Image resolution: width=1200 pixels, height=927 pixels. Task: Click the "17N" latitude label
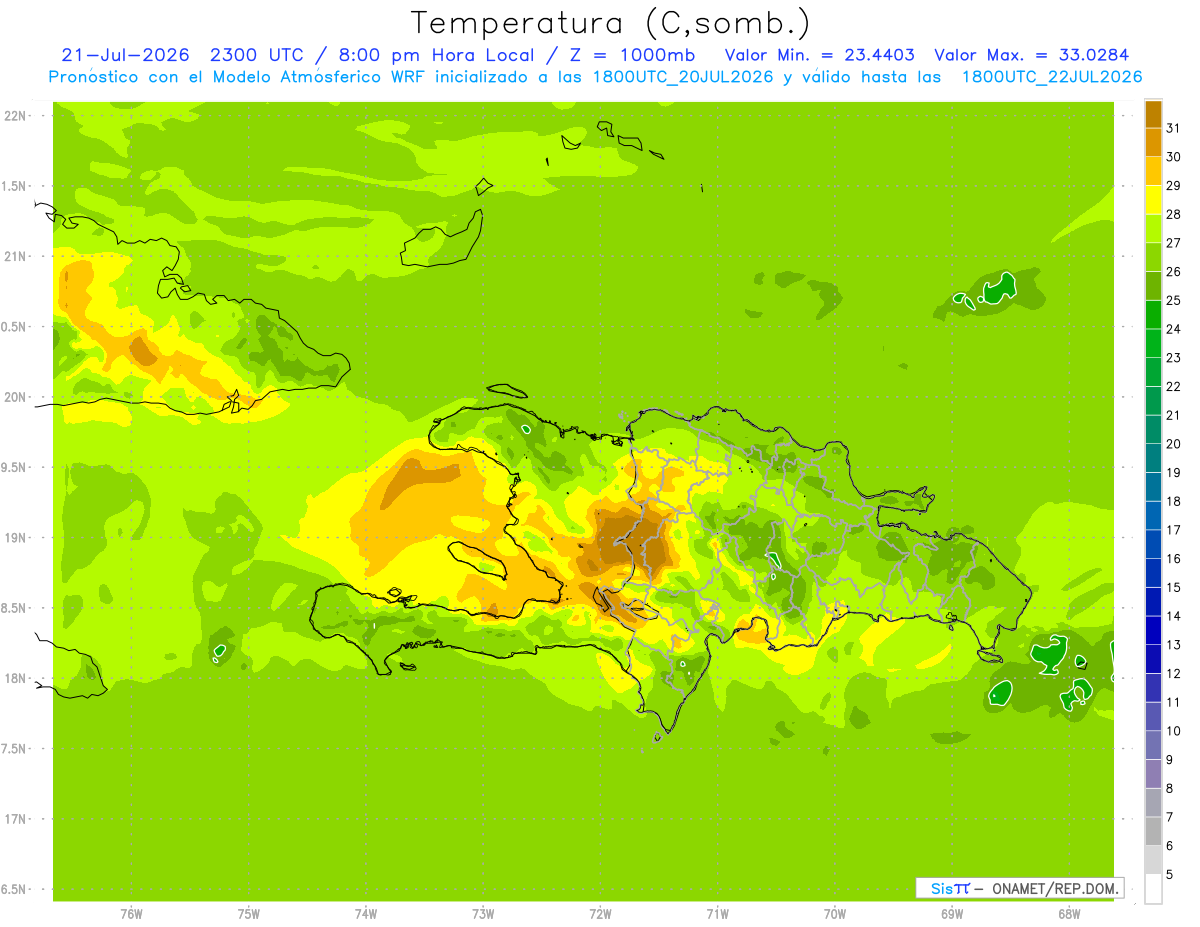point(16,819)
